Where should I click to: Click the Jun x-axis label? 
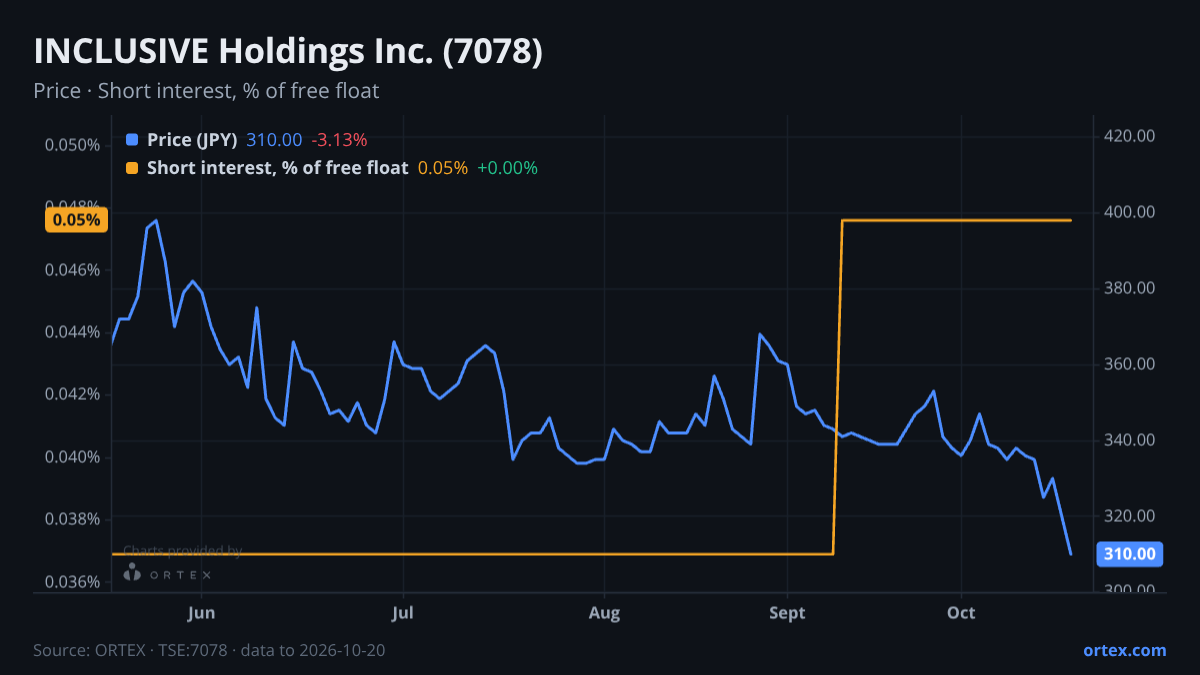pyautogui.click(x=202, y=612)
